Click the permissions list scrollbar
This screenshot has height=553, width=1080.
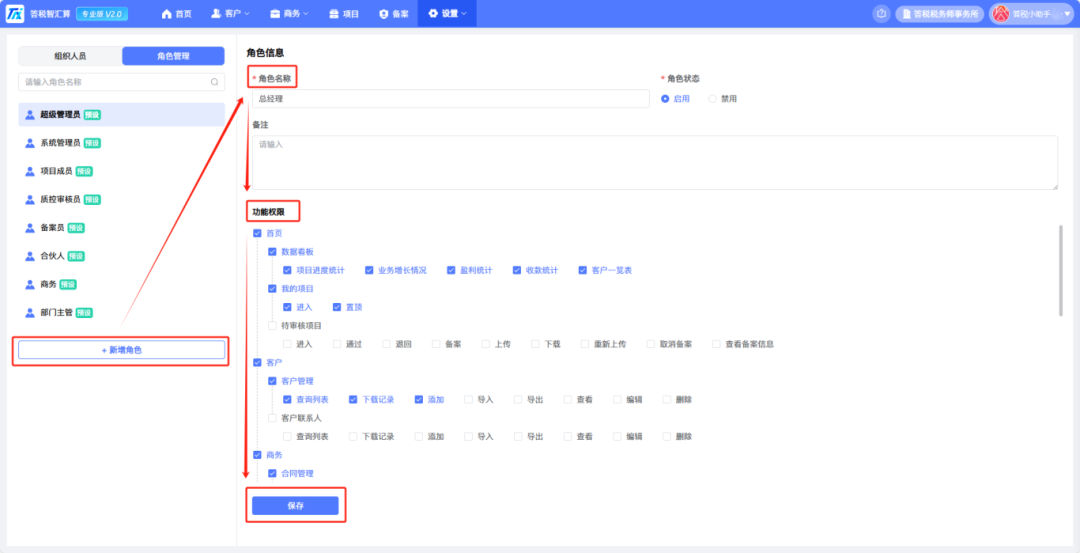coord(1061,270)
